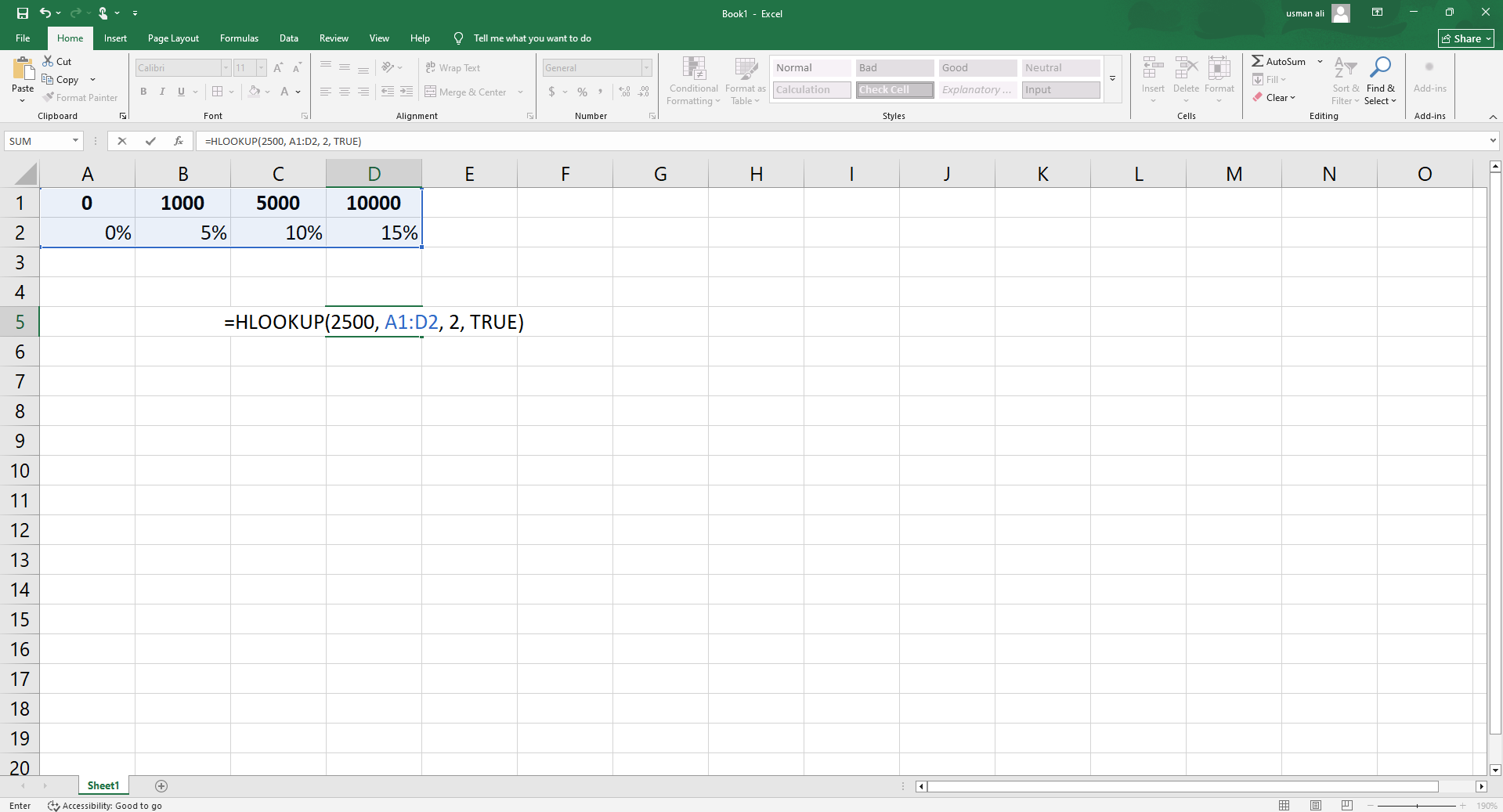The height and width of the screenshot is (812, 1503).
Task: Decrease font size with small A icon
Action: (x=297, y=68)
